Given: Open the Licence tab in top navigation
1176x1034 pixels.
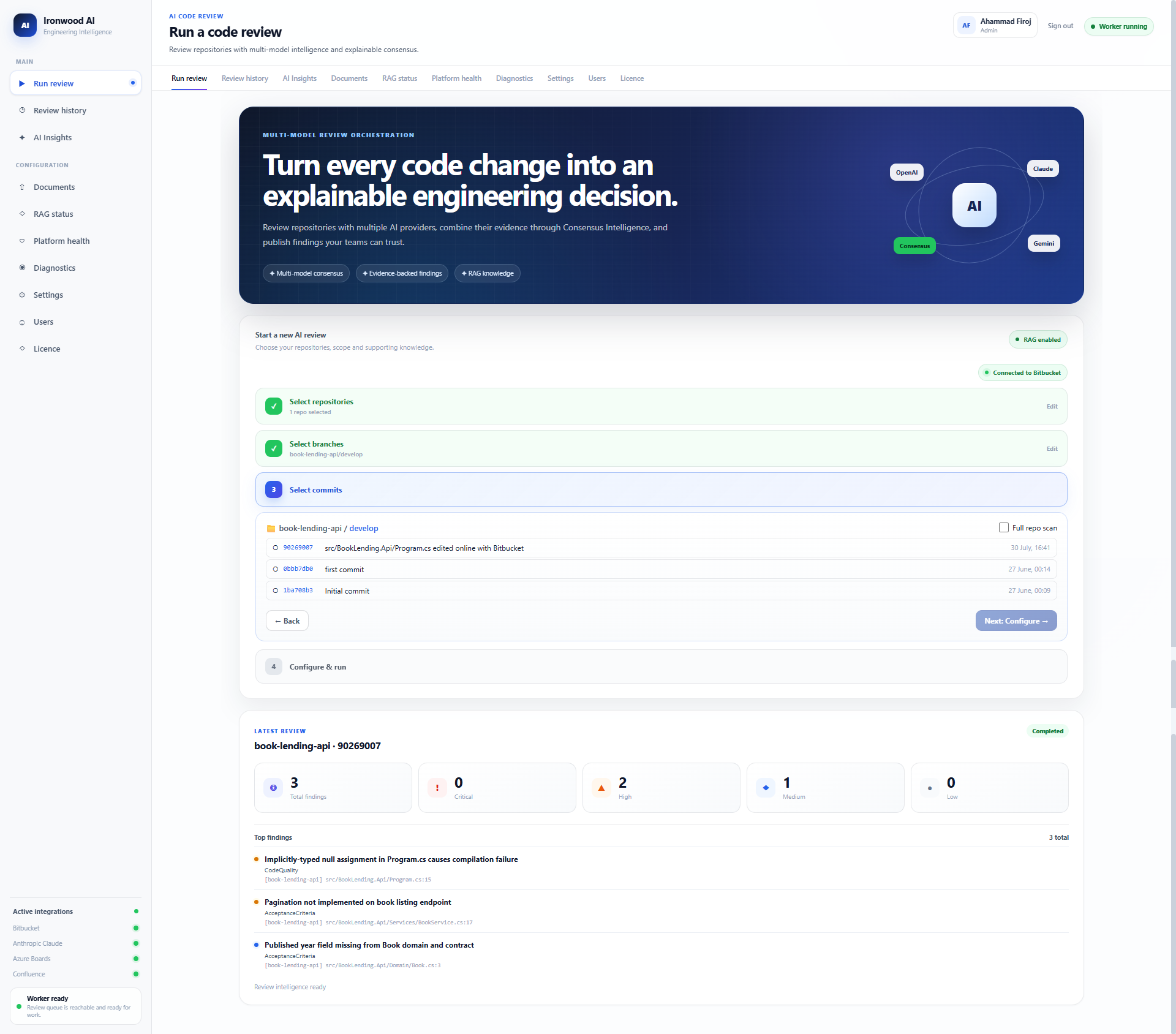Looking at the screenshot, I should tap(632, 78).
